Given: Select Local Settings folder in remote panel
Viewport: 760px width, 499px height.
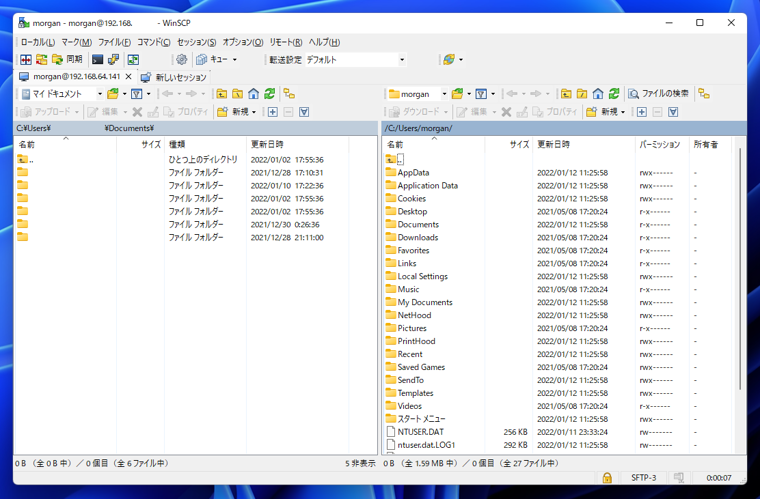Looking at the screenshot, I should (422, 276).
